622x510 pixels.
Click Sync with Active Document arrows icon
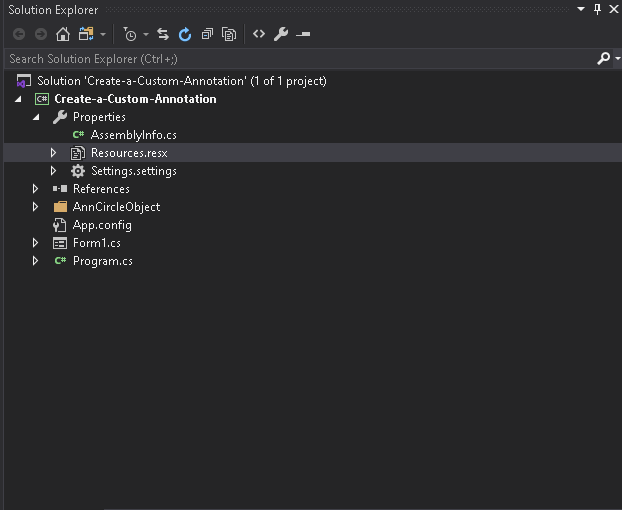tap(163, 34)
